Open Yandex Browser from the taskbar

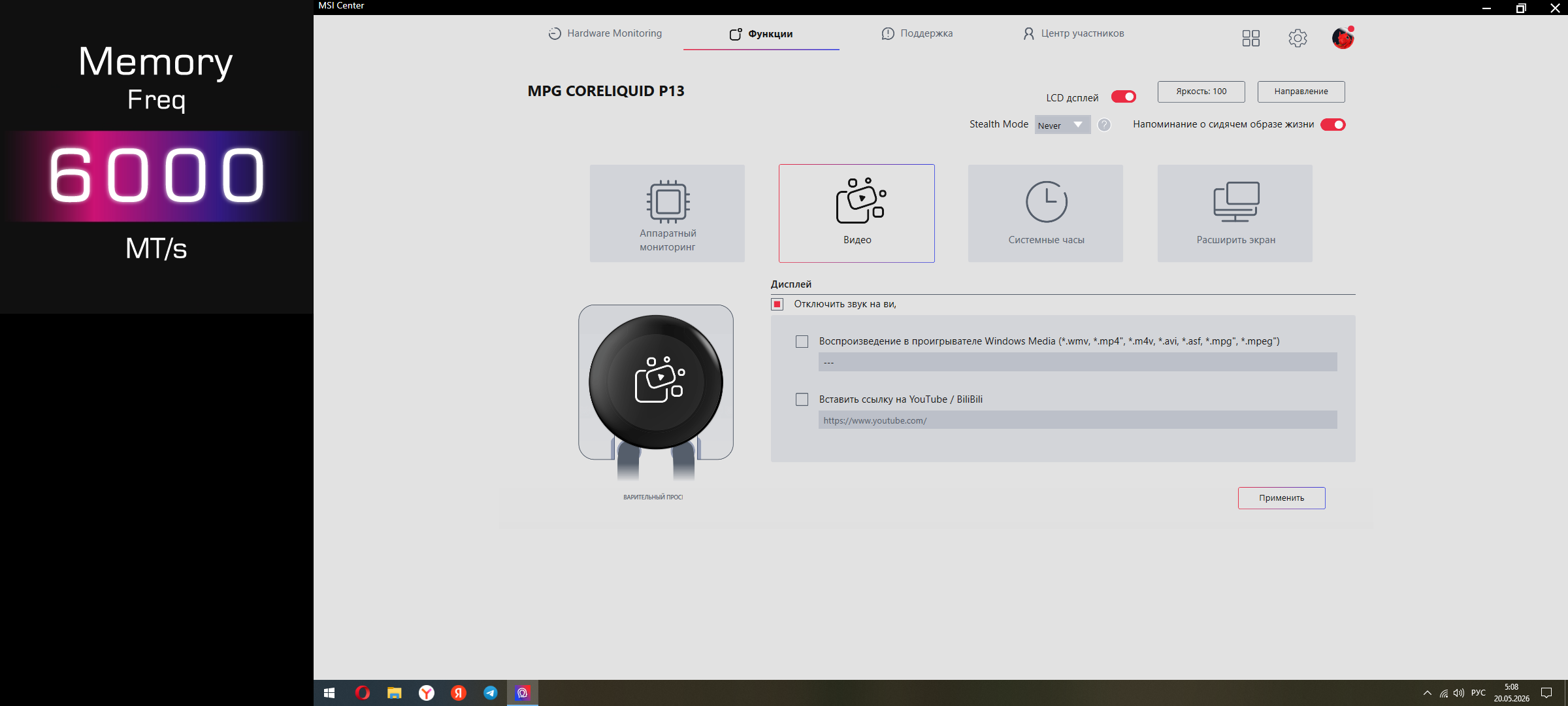pyautogui.click(x=426, y=693)
